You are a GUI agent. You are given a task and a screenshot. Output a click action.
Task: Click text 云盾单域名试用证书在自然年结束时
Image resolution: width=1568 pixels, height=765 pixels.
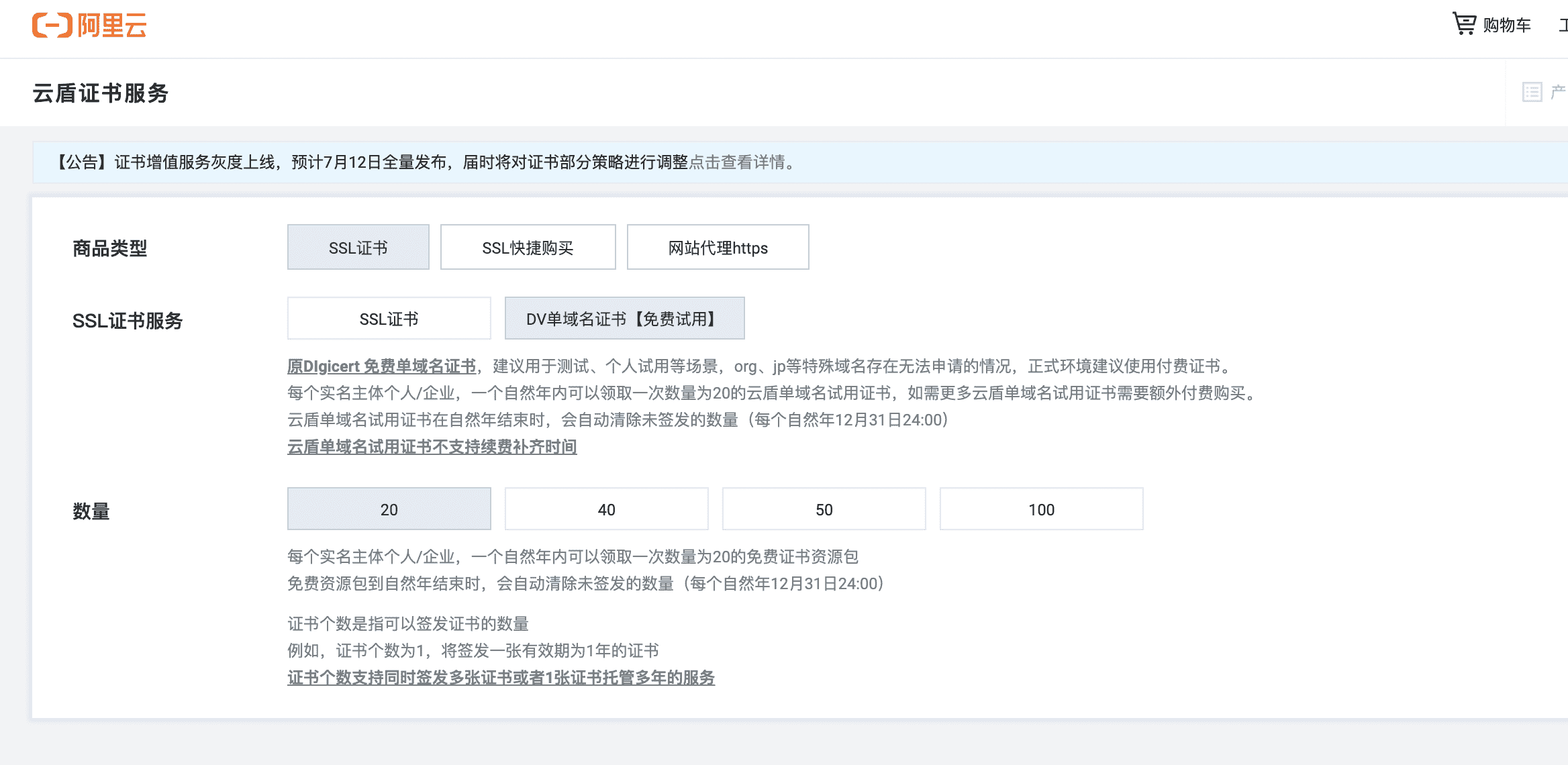[416, 420]
